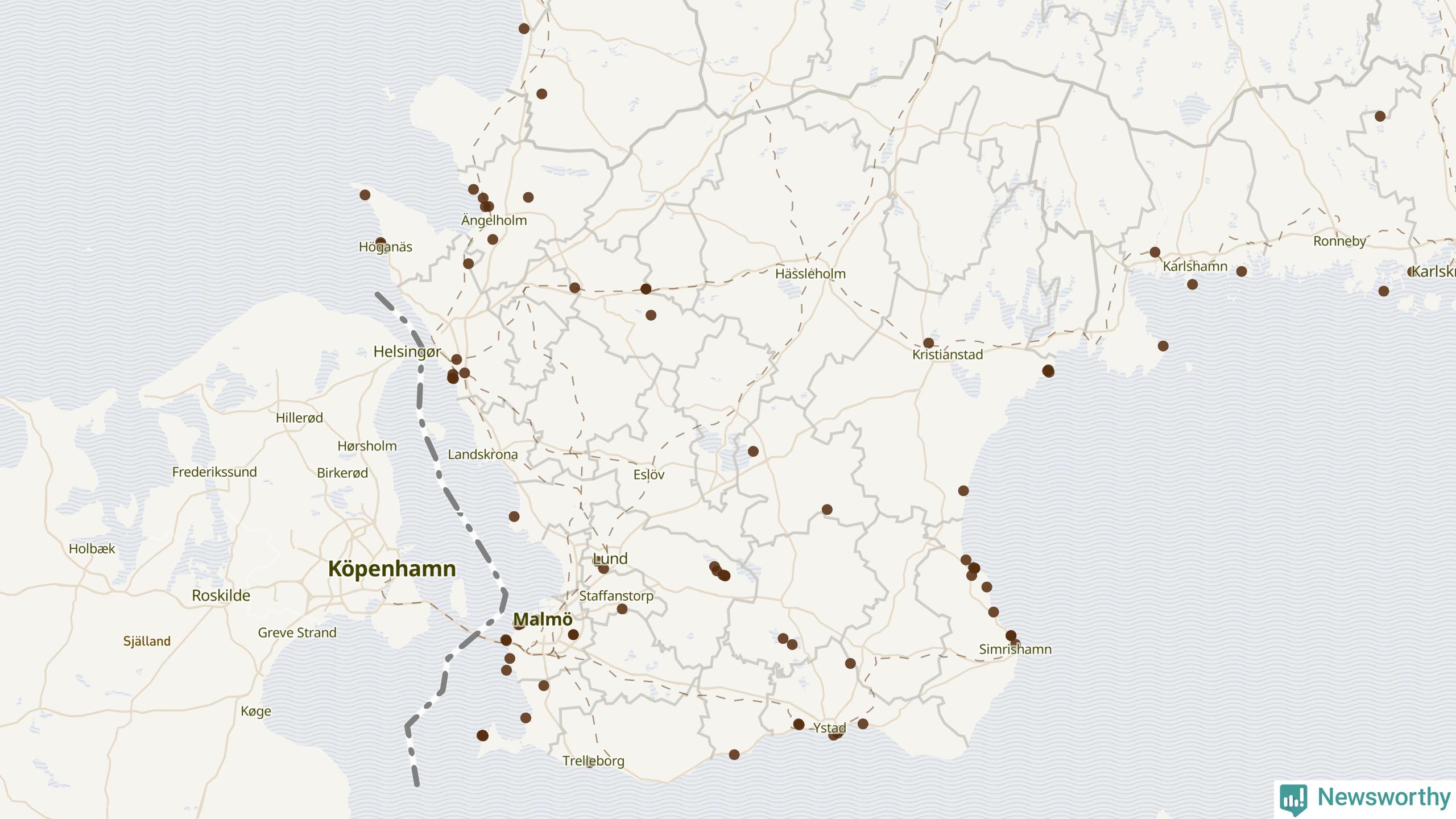Screen dimensions: 1456x819
Task: Click the Roskilde label
Action: tap(221, 595)
